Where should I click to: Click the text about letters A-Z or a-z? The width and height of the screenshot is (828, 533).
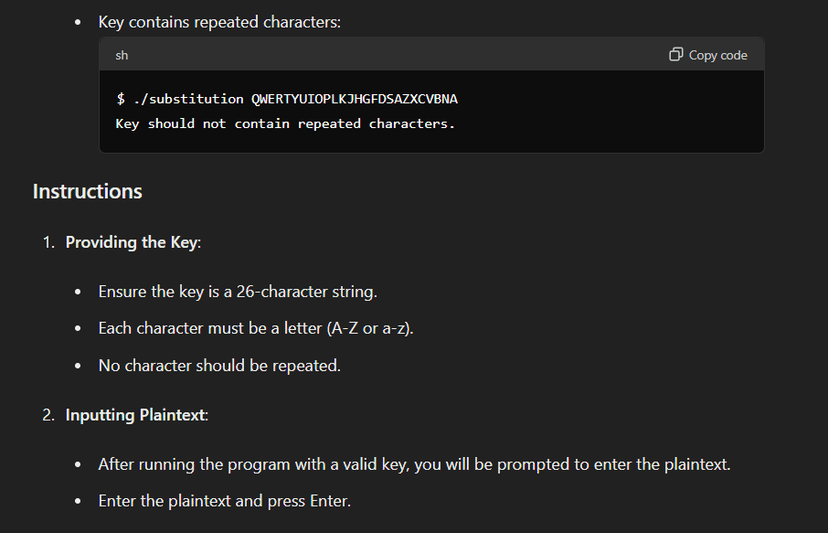tap(256, 328)
